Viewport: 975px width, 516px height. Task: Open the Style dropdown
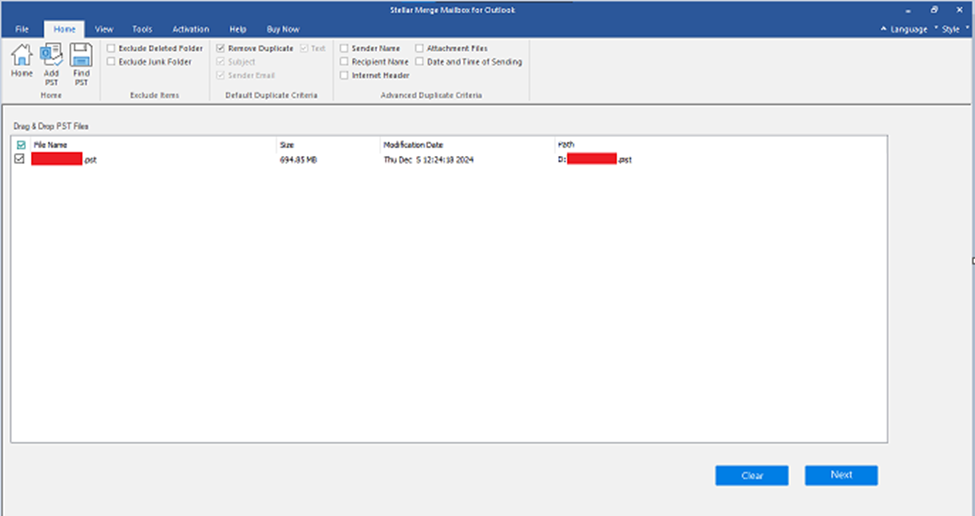point(953,29)
